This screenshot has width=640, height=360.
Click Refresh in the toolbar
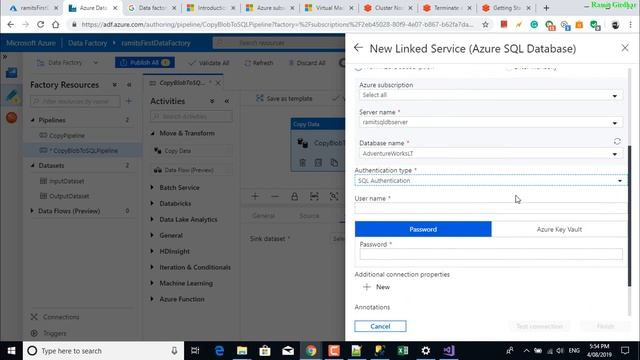[259, 63]
